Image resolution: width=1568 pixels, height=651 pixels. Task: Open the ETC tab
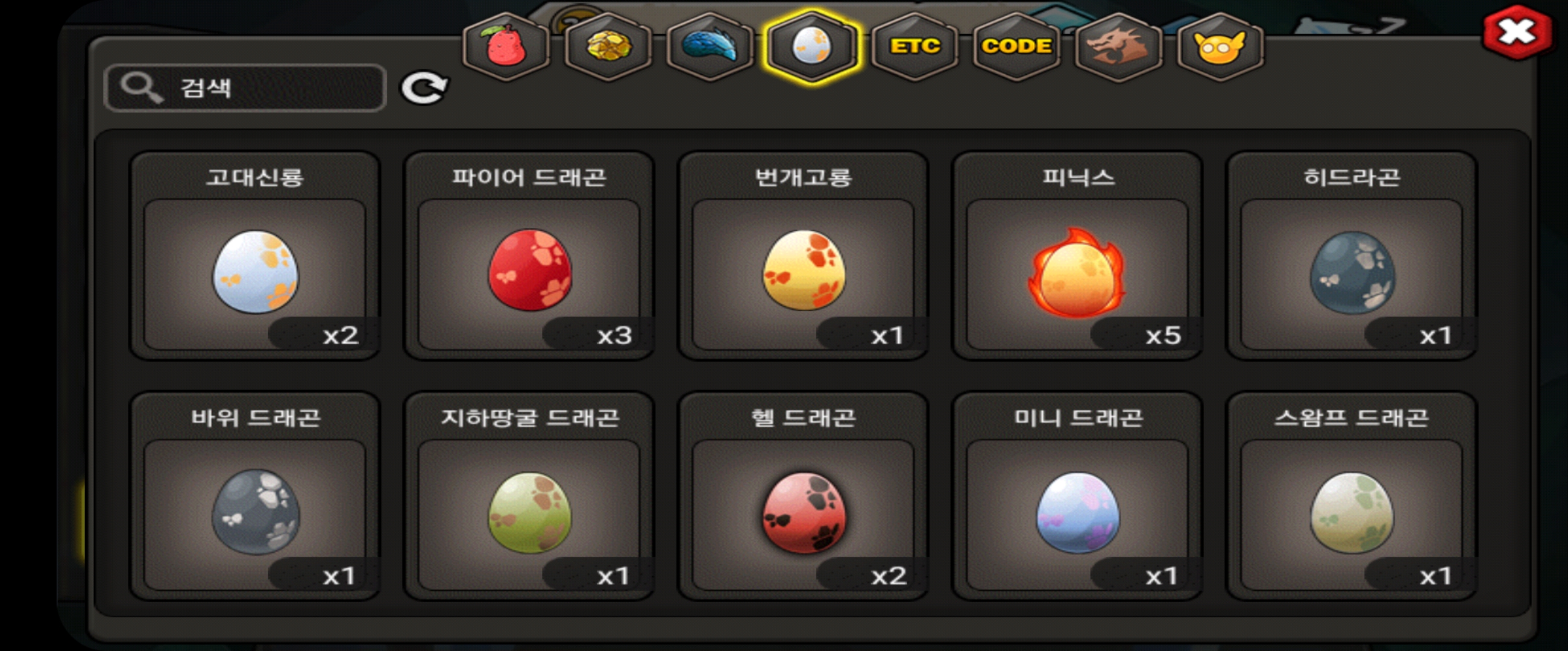[915, 46]
